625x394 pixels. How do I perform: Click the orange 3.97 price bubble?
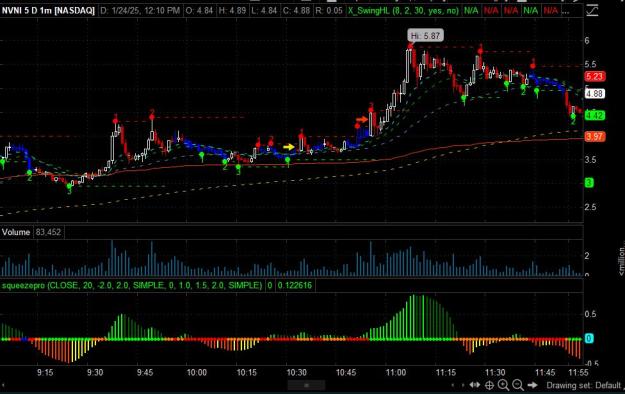coord(595,137)
